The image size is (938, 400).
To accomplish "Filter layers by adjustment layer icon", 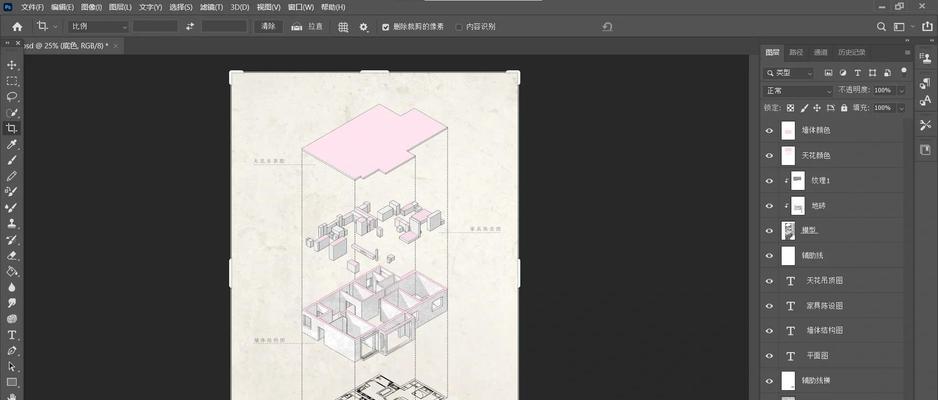I will [843, 73].
